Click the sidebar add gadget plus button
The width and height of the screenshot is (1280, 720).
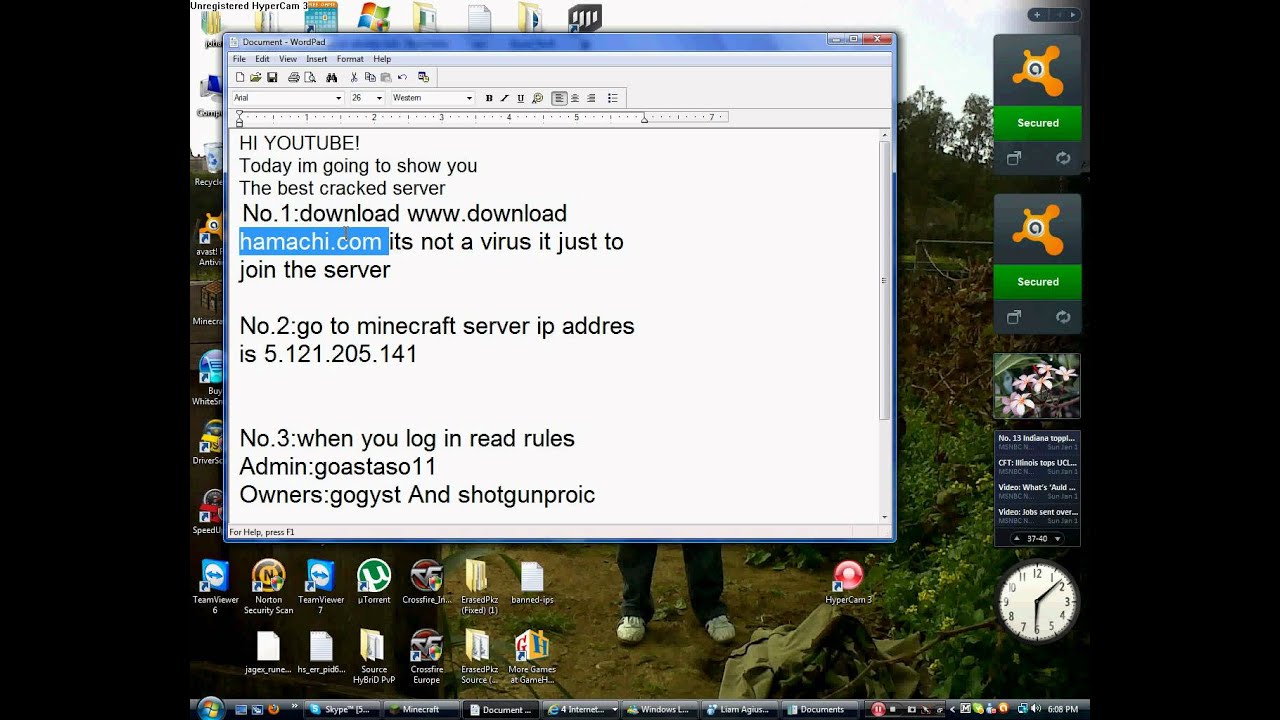(1038, 15)
